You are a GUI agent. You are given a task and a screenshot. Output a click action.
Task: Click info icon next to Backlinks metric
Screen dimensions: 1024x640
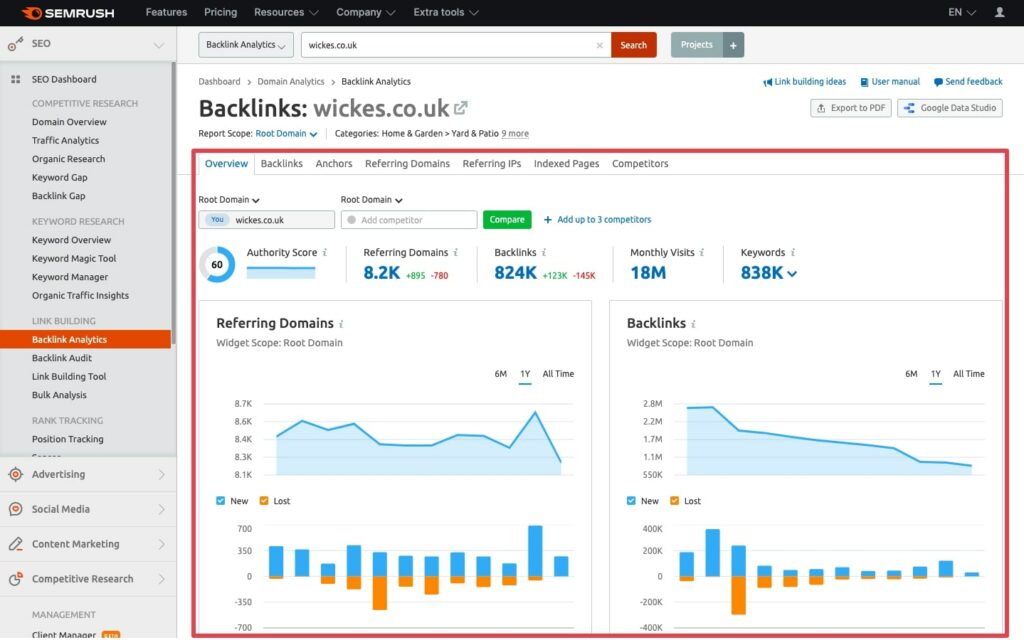coord(543,252)
